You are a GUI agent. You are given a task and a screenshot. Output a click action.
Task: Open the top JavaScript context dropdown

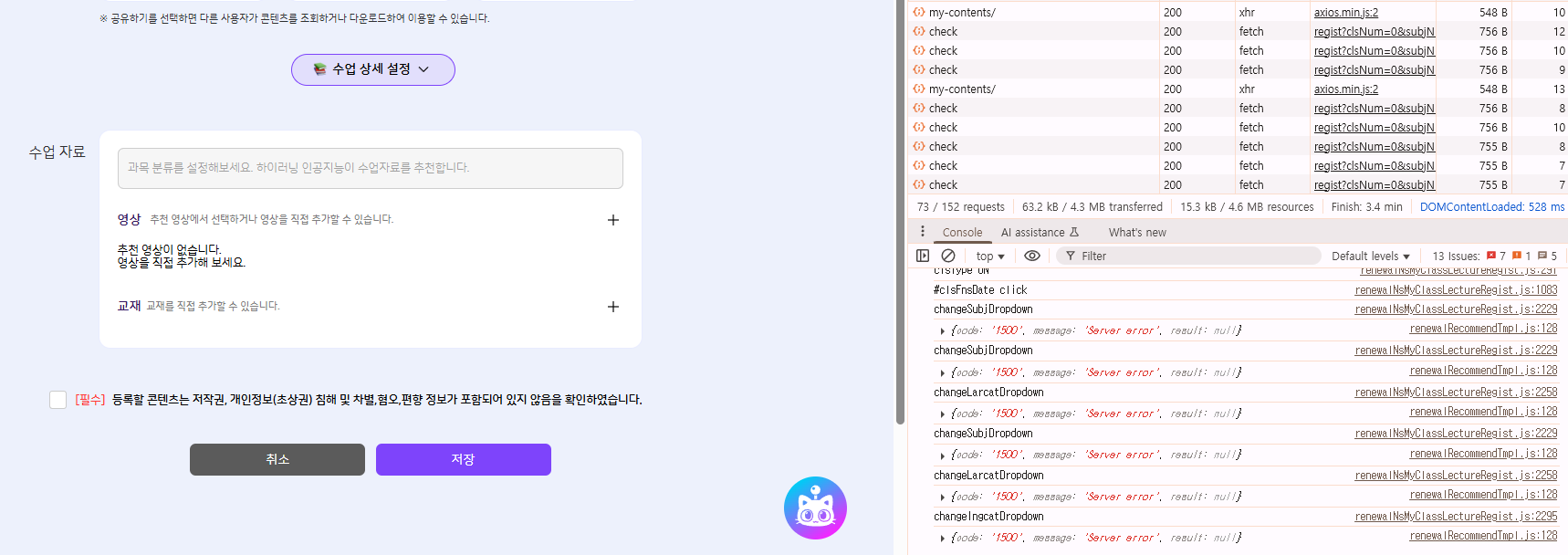coord(989,257)
